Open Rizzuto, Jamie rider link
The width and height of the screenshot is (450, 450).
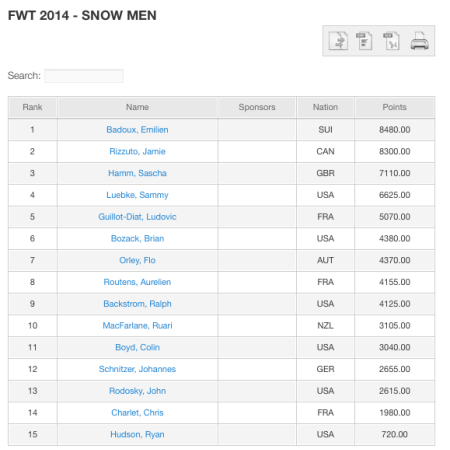(x=137, y=151)
